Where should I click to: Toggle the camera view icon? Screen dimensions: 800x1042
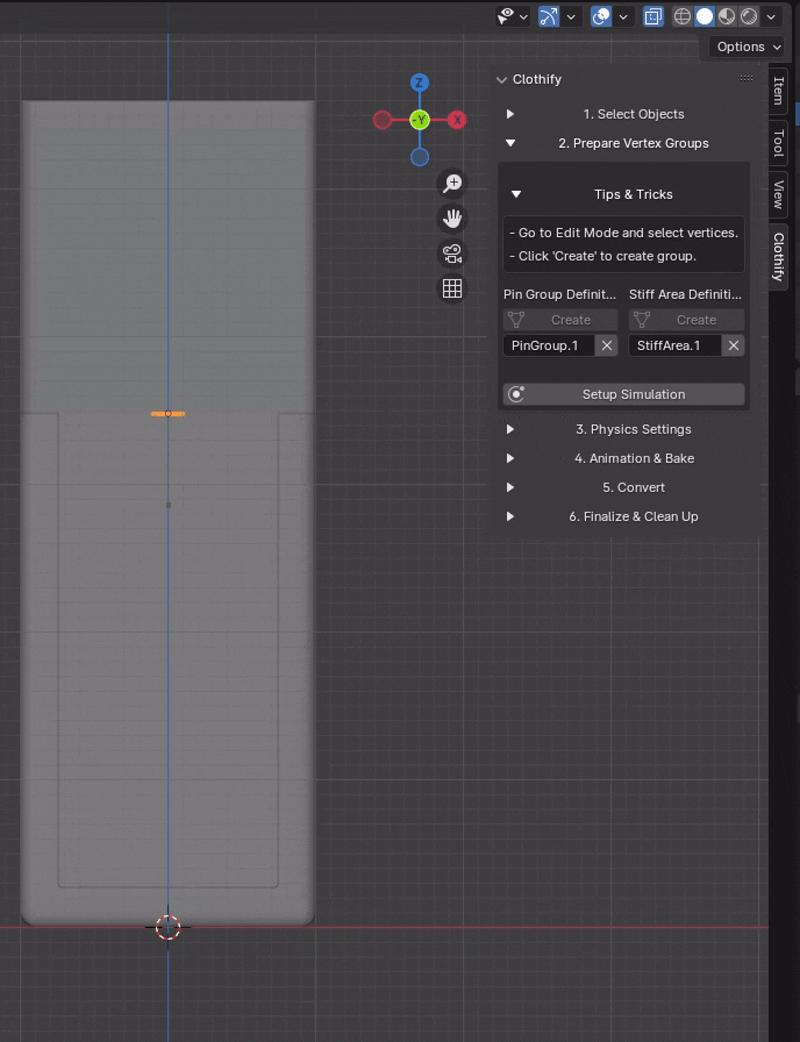(x=452, y=254)
